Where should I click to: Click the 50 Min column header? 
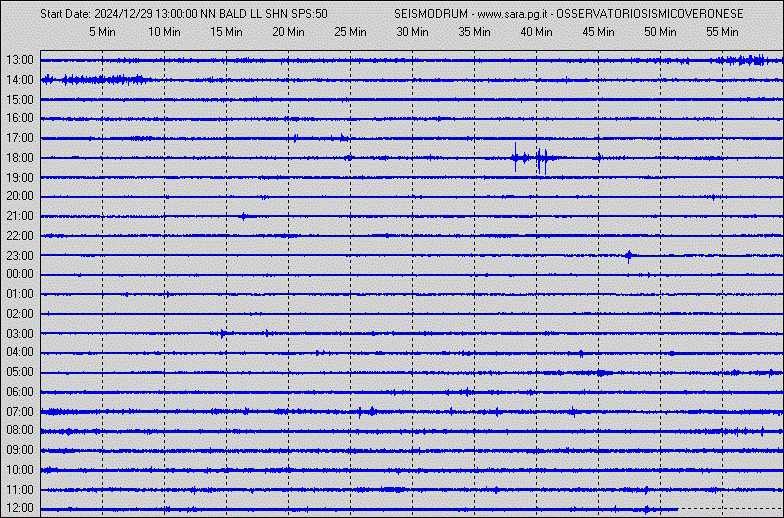point(660,32)
